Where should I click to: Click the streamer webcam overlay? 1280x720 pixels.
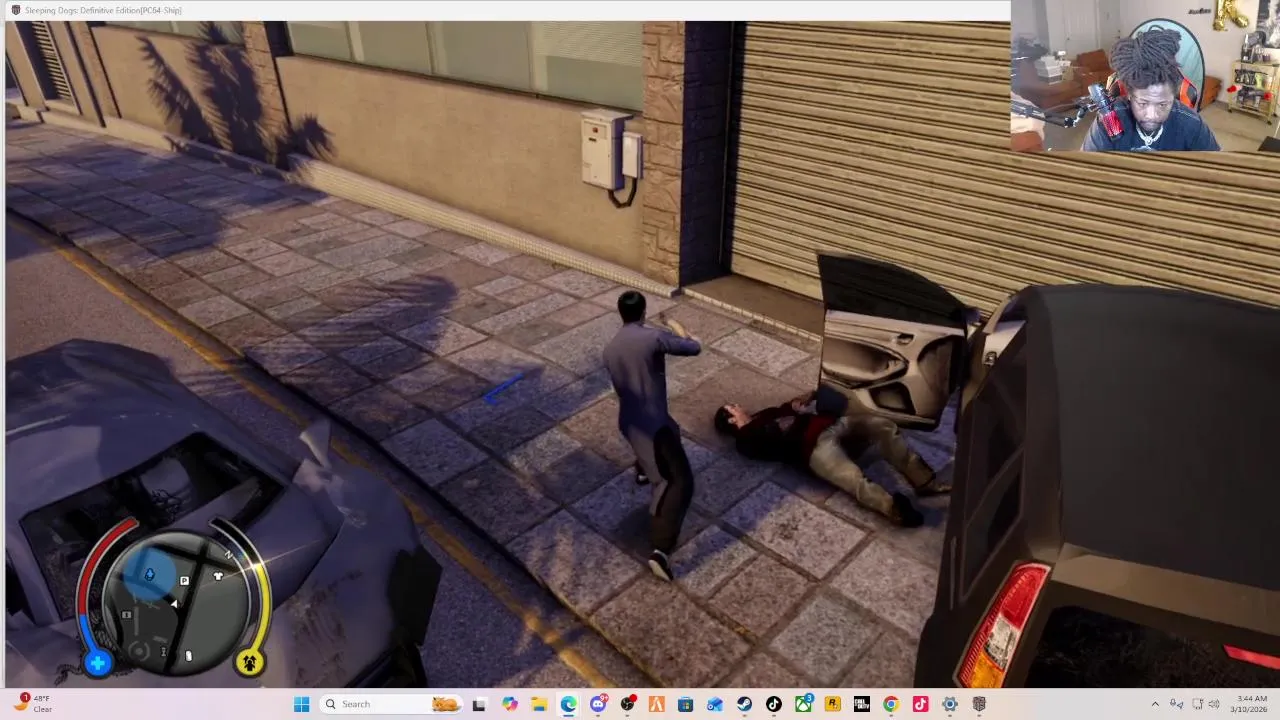coord(1145,77)
